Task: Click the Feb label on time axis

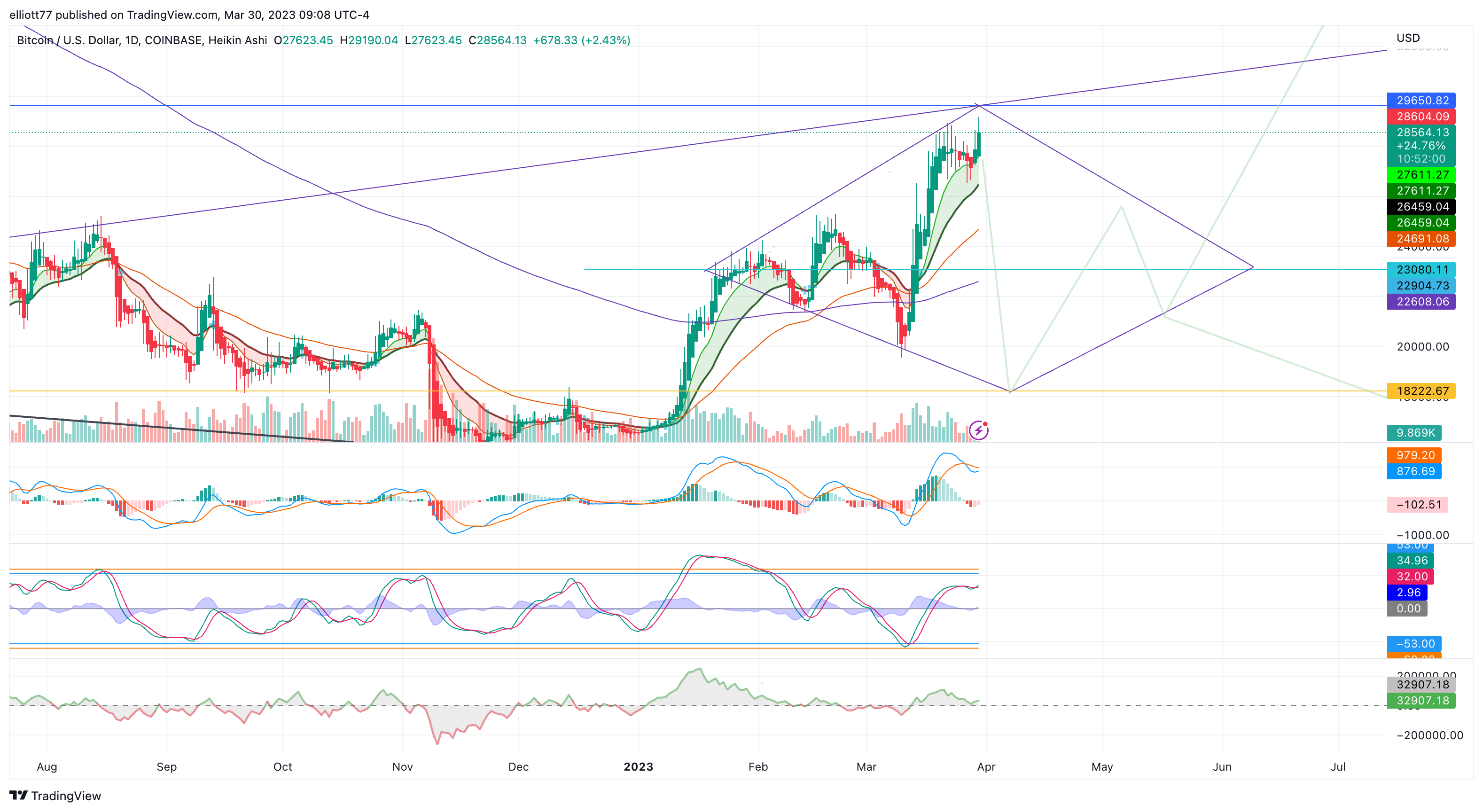Action: coord(758,767)
